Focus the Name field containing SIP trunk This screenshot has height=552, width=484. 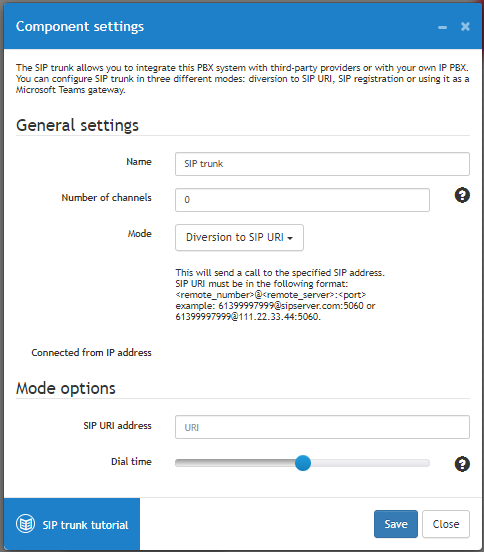tap(322, 164)
